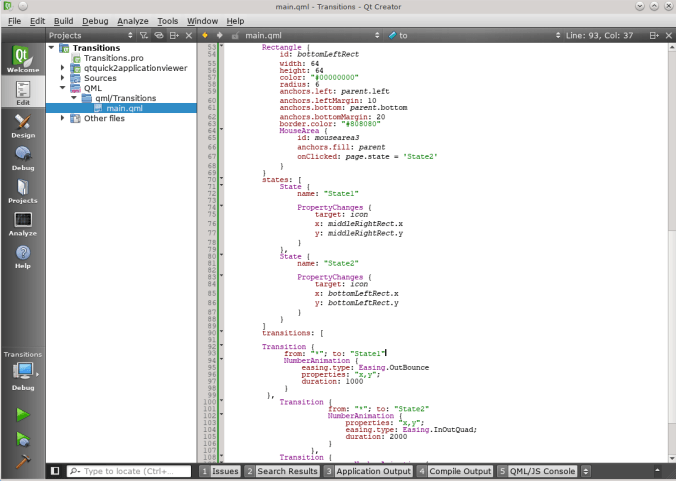Open the Transitions.pro file

(x=111, y=58)
